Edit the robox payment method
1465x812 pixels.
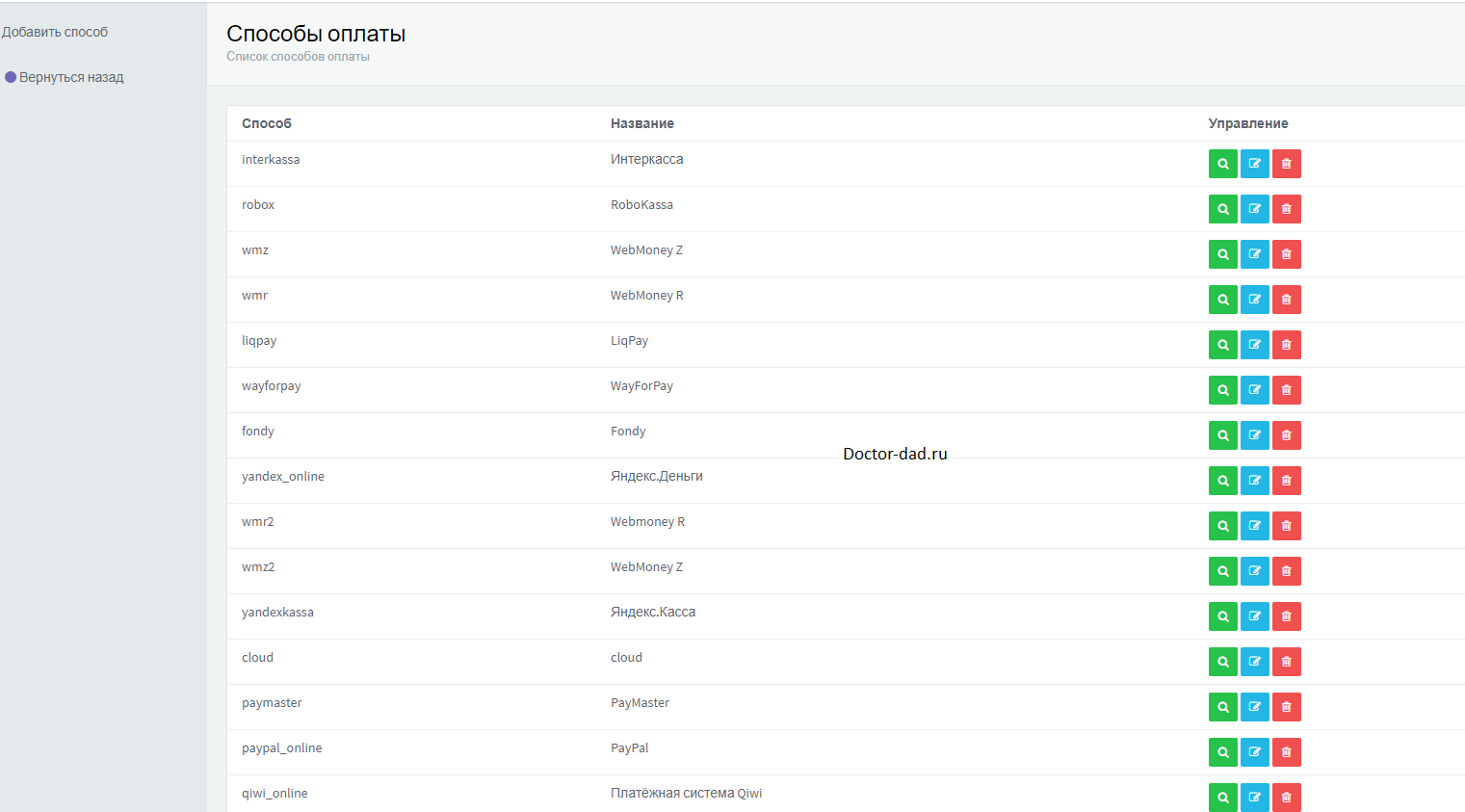1255,209
